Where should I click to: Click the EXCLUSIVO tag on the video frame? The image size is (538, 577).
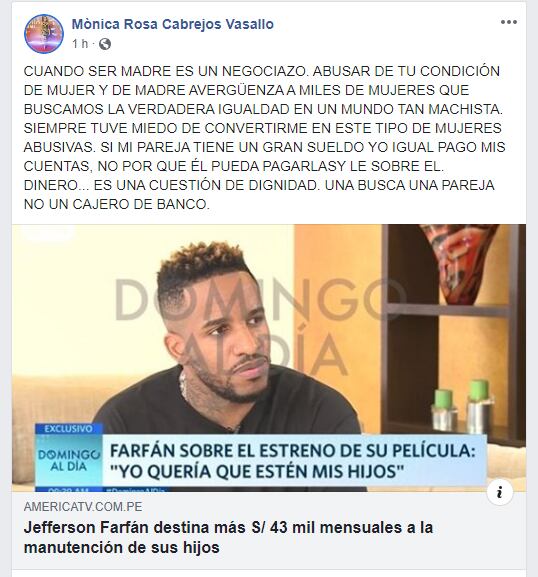68,429
